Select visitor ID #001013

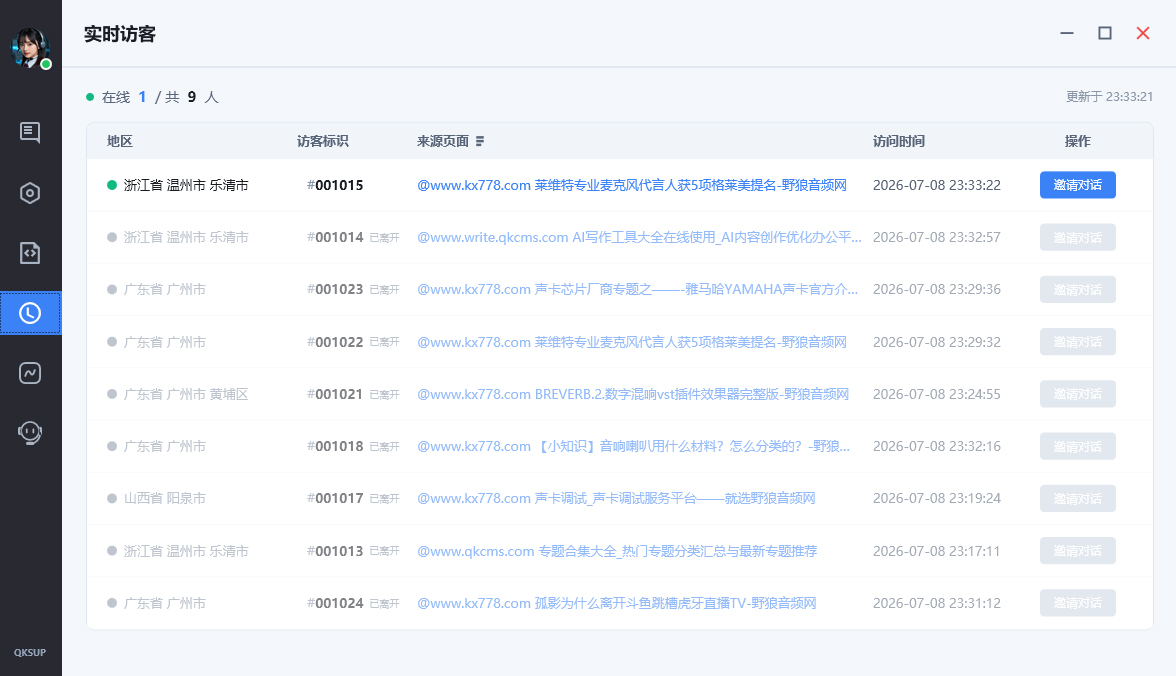[x=335, y=551]
